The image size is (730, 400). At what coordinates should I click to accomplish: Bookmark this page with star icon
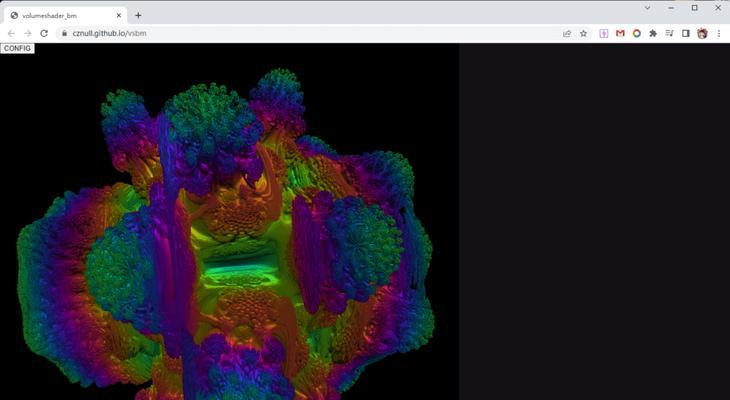click(x=583, y=34)
